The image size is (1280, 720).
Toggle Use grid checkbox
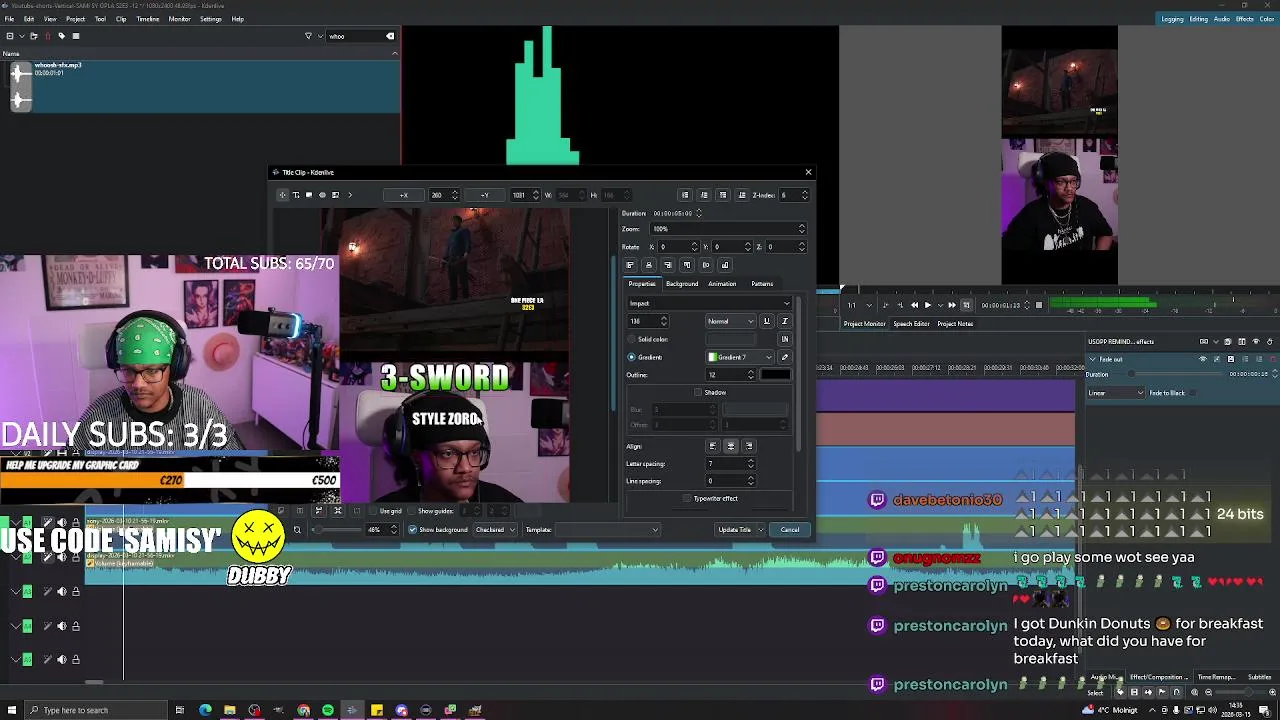[x=372, y=511]
